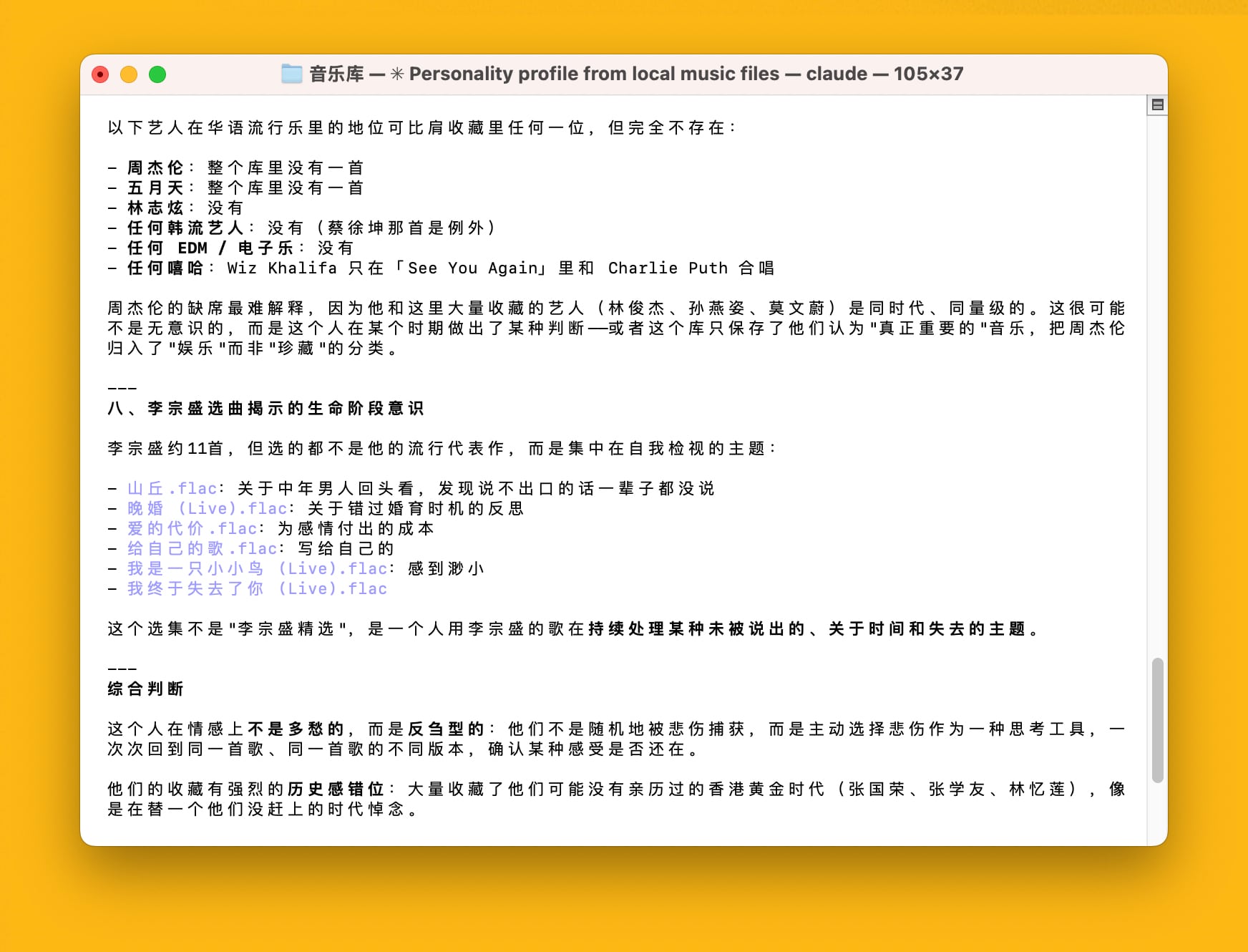Viewport: 1248px width, 952px height.
Task: Click the text Charlie Puth 合唱
Action: [691, 268]
